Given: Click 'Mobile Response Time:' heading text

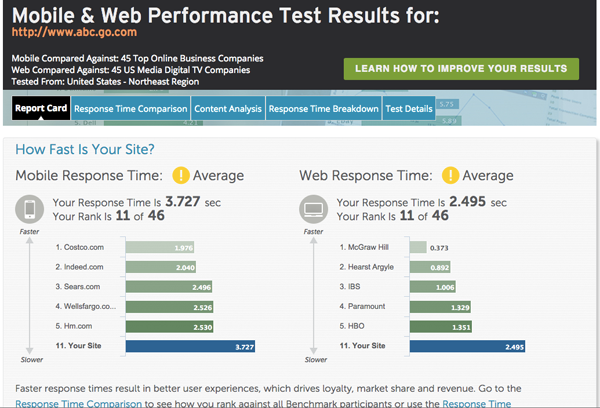Looking at the screenshot, I should (x=89, y=175).
